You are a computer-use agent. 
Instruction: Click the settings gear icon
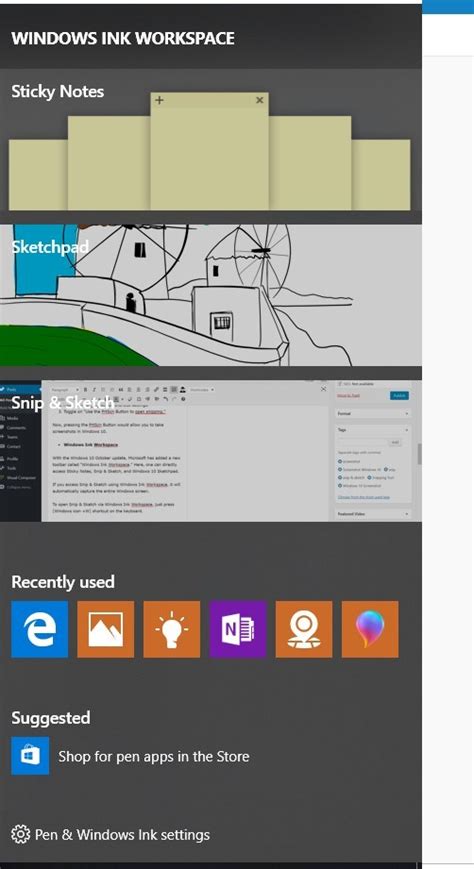21,834
